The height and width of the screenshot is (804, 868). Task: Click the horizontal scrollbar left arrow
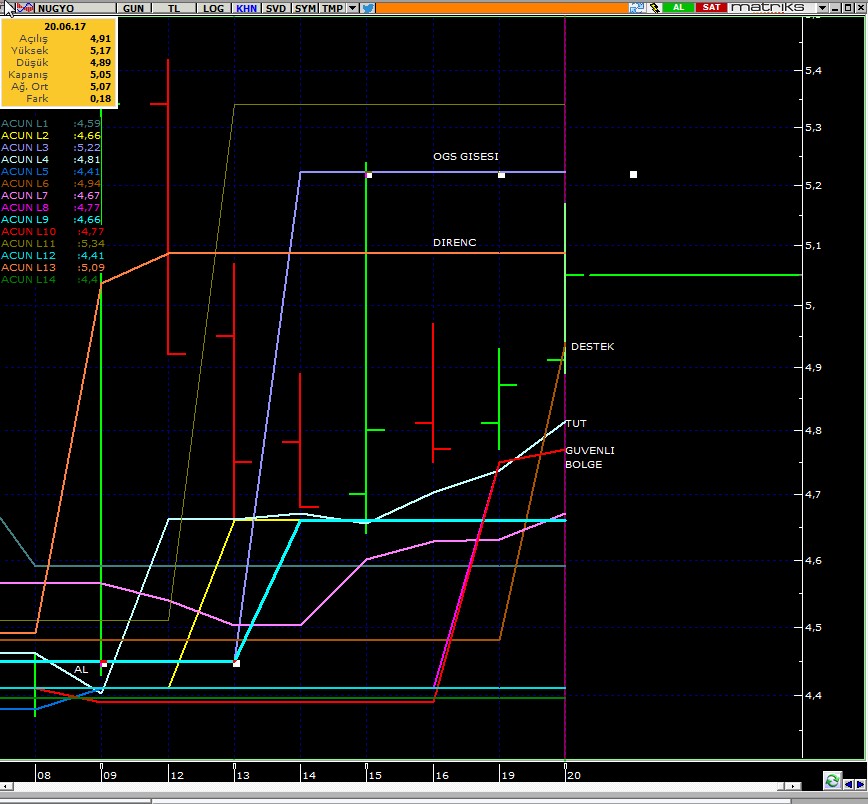pos(7,786)
